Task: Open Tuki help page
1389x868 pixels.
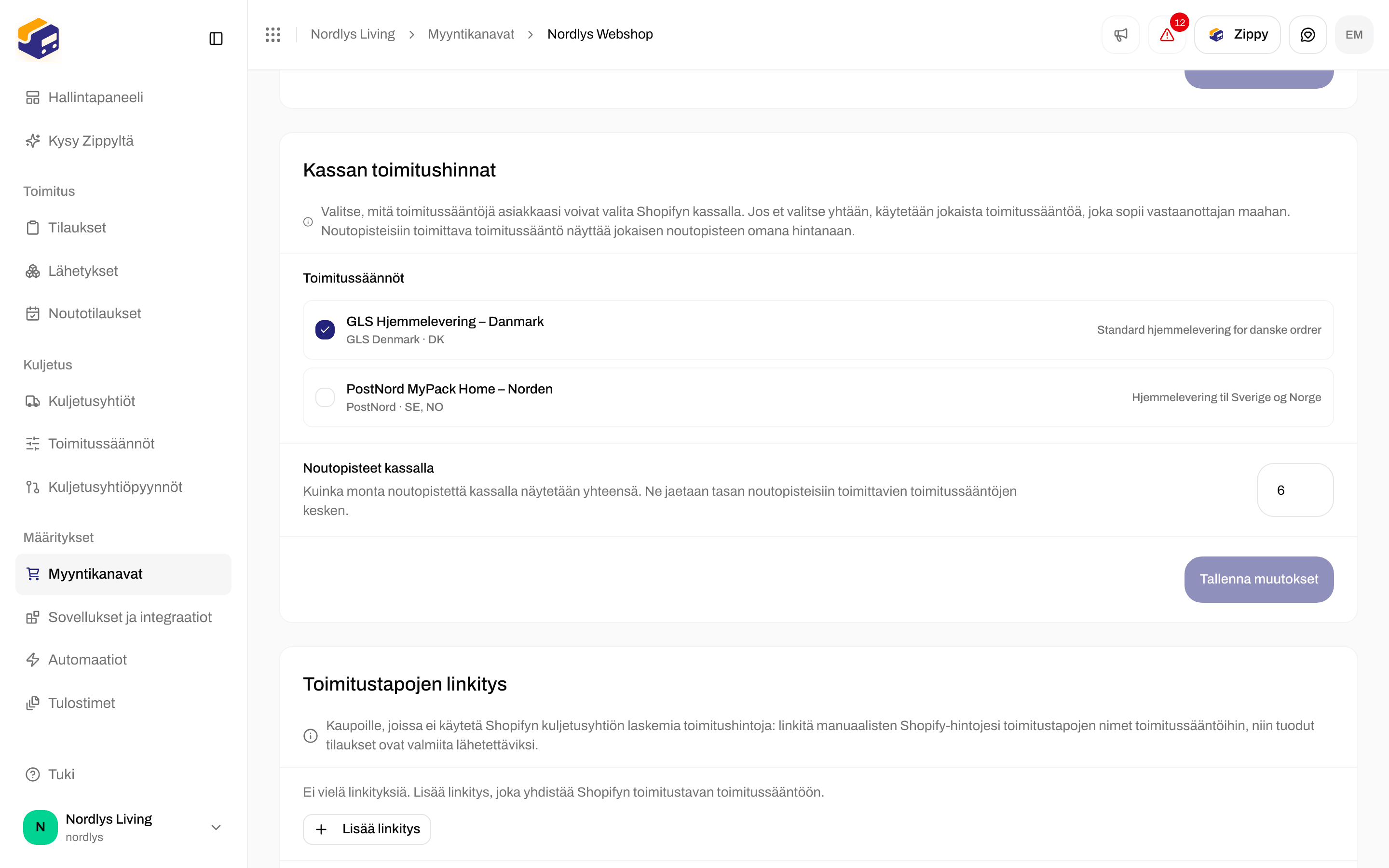Action: tap(123, 774)
